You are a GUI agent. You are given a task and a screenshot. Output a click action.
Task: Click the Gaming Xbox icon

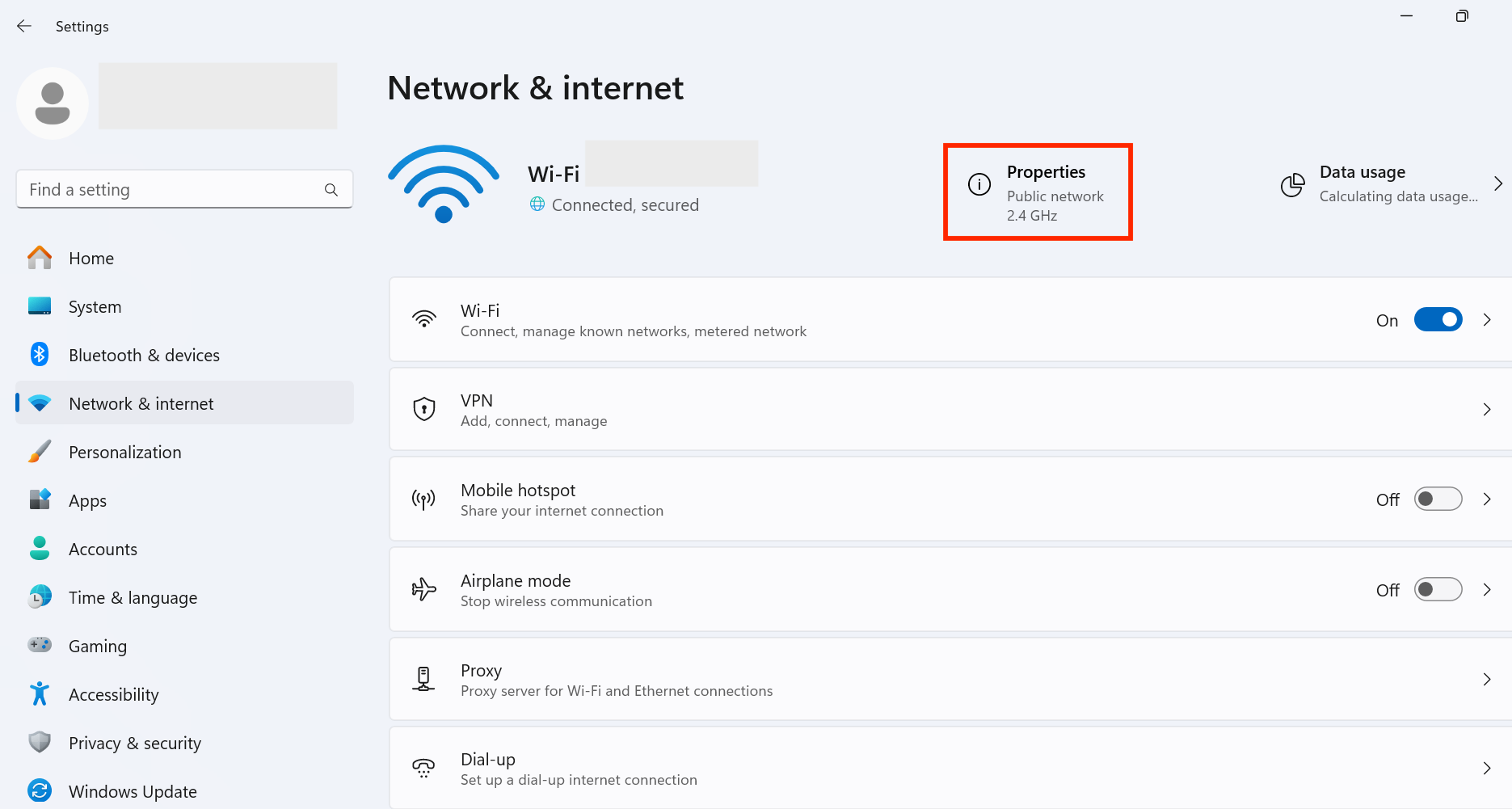pyautogui.click(x=38, y=645)
